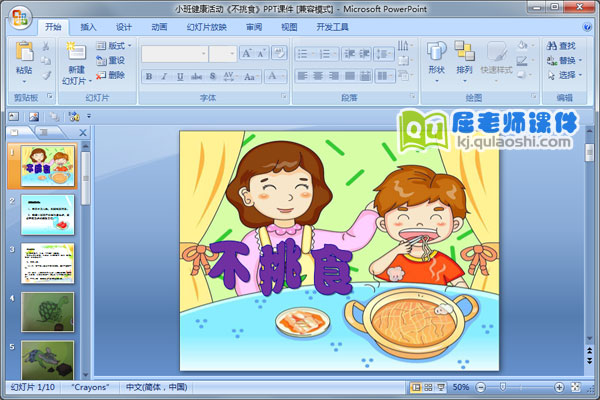Open the Line Spacing dropdown
The width and height of the screenshot is (600, 400).
(x=384, y=54)
